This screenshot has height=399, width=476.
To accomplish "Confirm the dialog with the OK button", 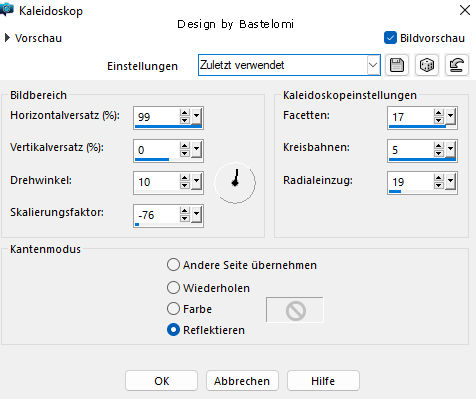I will pyautogui.click(x=162, y=380).
